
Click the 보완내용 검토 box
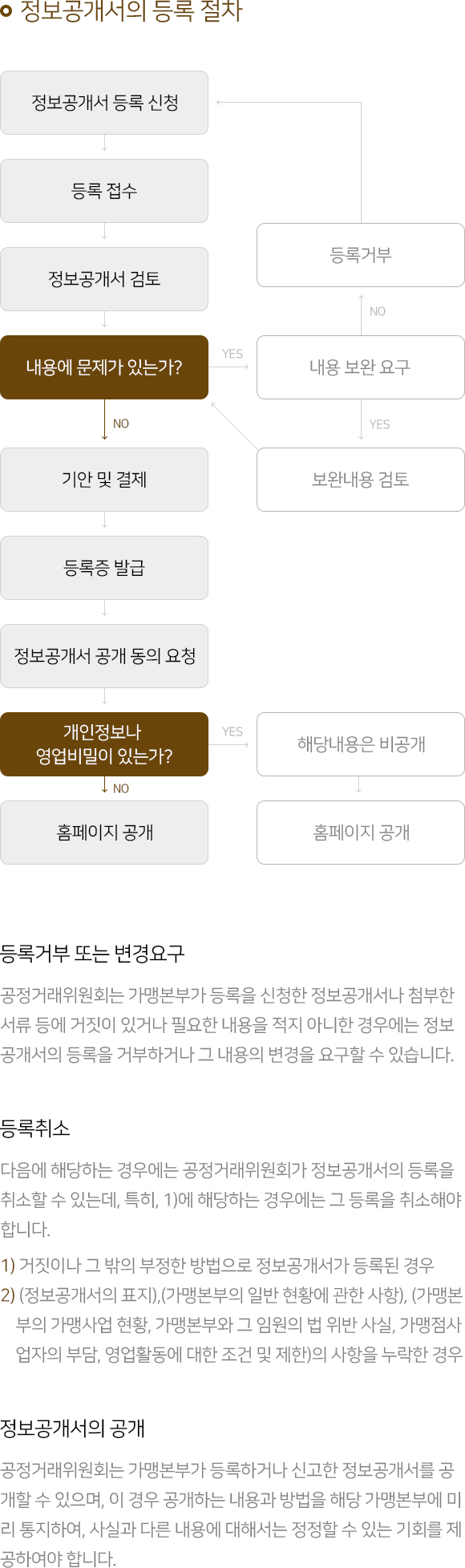(x=361, y=480)
